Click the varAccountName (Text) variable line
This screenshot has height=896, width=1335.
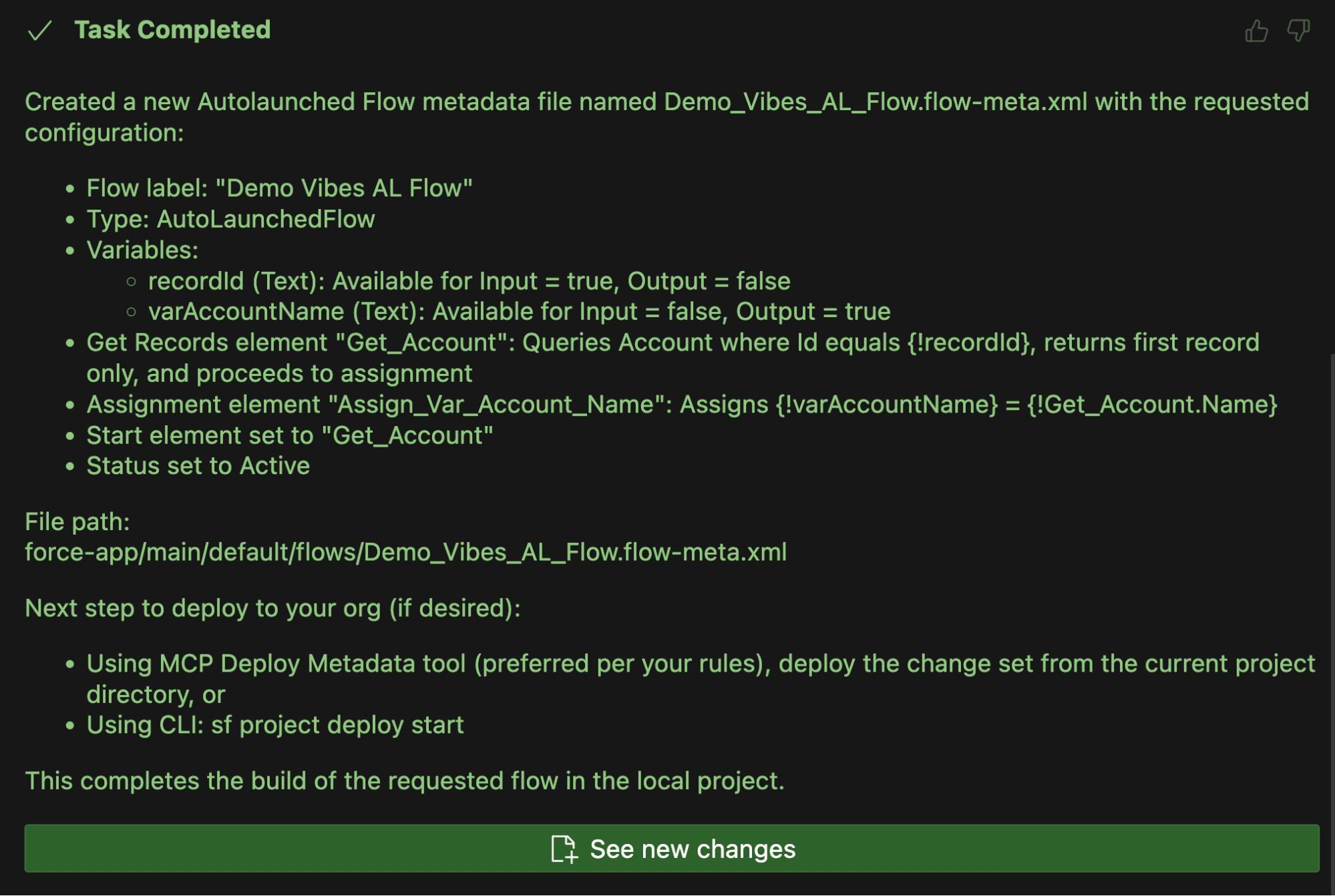[x=519, y=311]
